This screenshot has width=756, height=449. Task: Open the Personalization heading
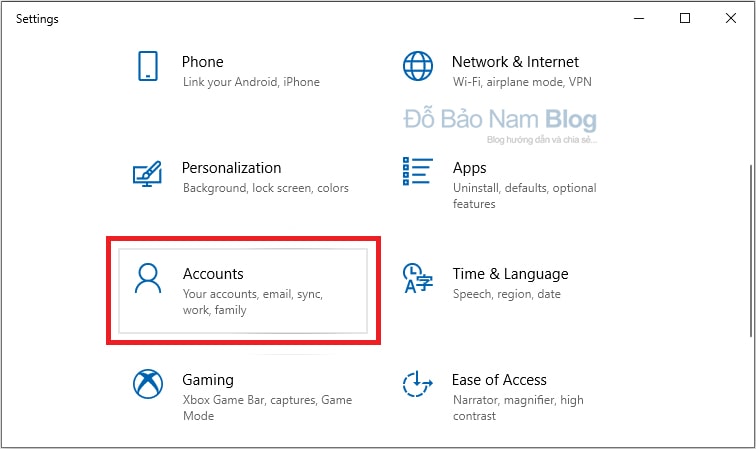(x=231, y=168)
